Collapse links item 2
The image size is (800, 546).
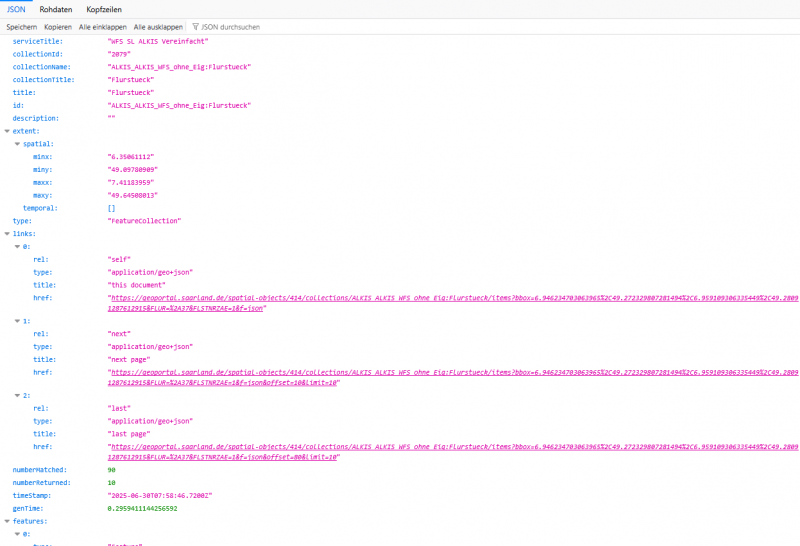click(x=17, y=395)
